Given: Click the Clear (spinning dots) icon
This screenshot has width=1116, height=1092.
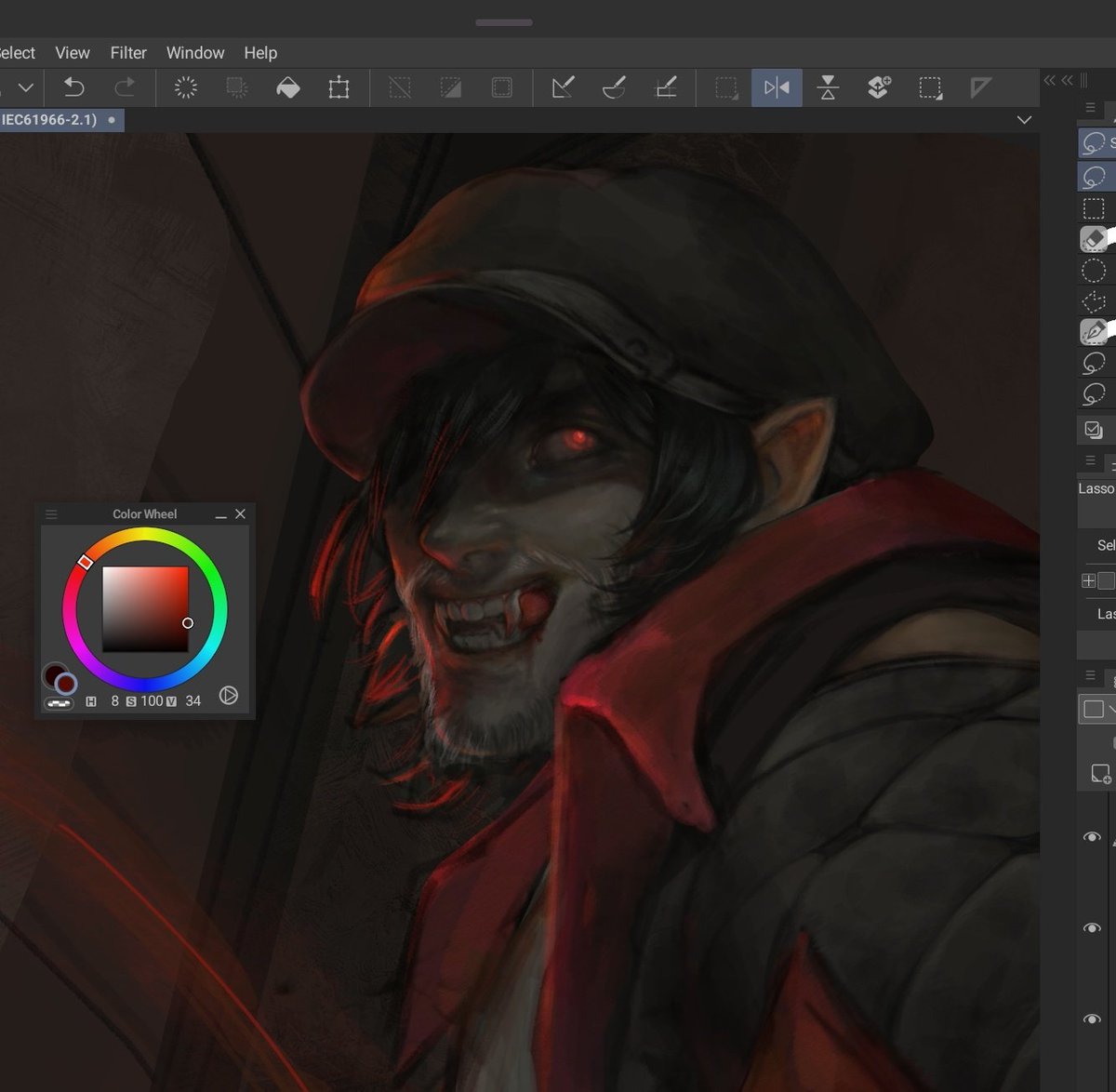Looking at the screenshot, I should (186, 87).
